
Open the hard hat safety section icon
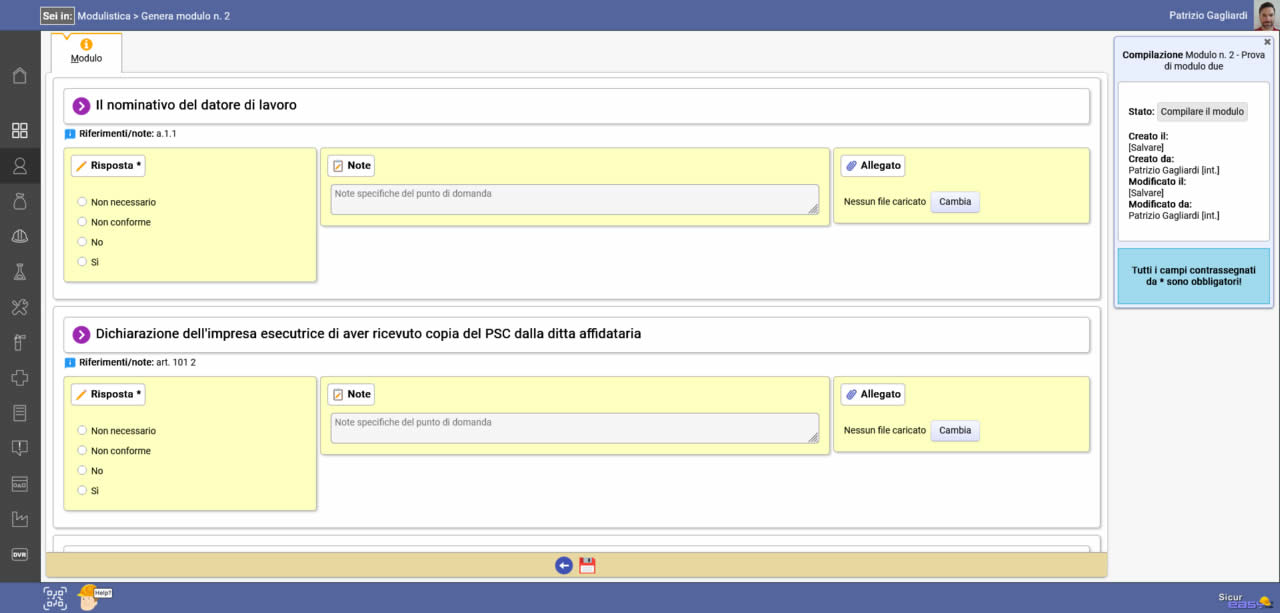click(20, 236)
